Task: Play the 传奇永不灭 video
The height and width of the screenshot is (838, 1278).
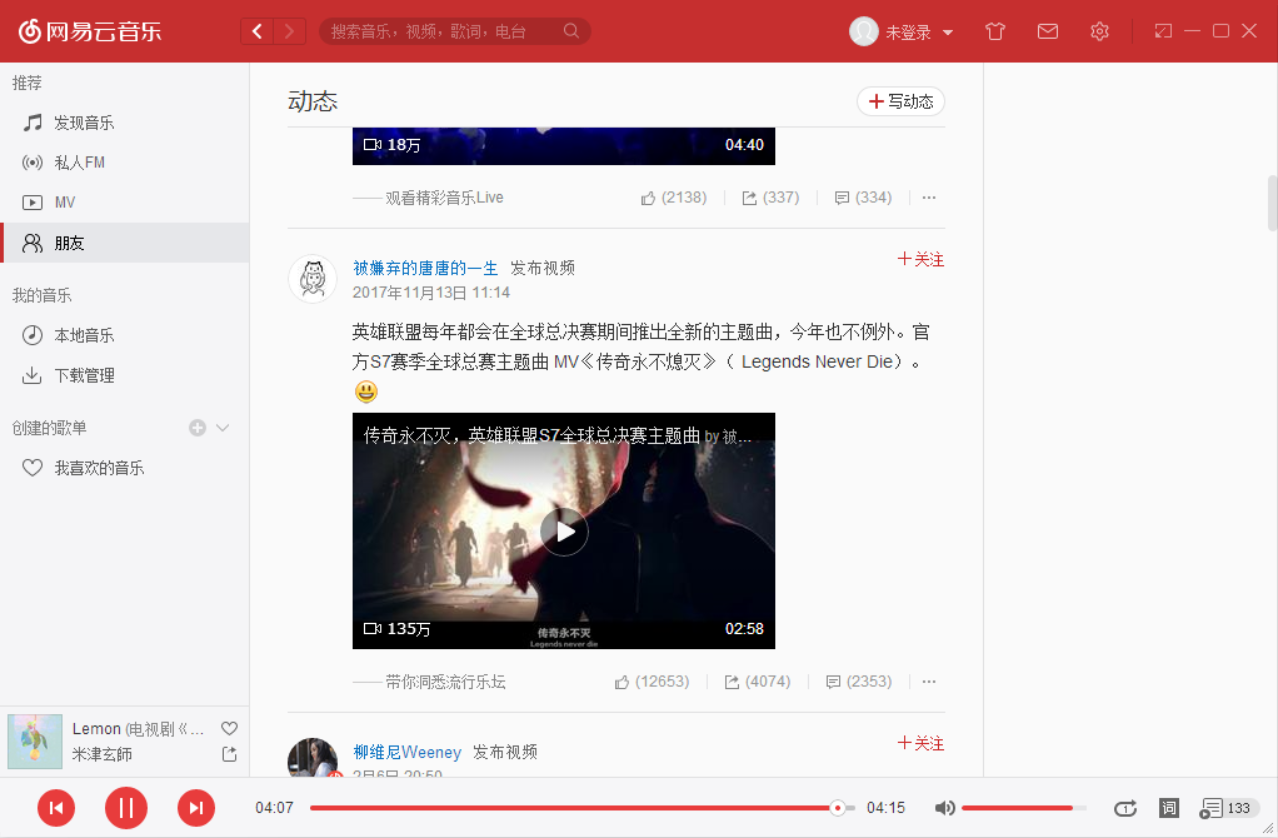Action: (564, 531)
